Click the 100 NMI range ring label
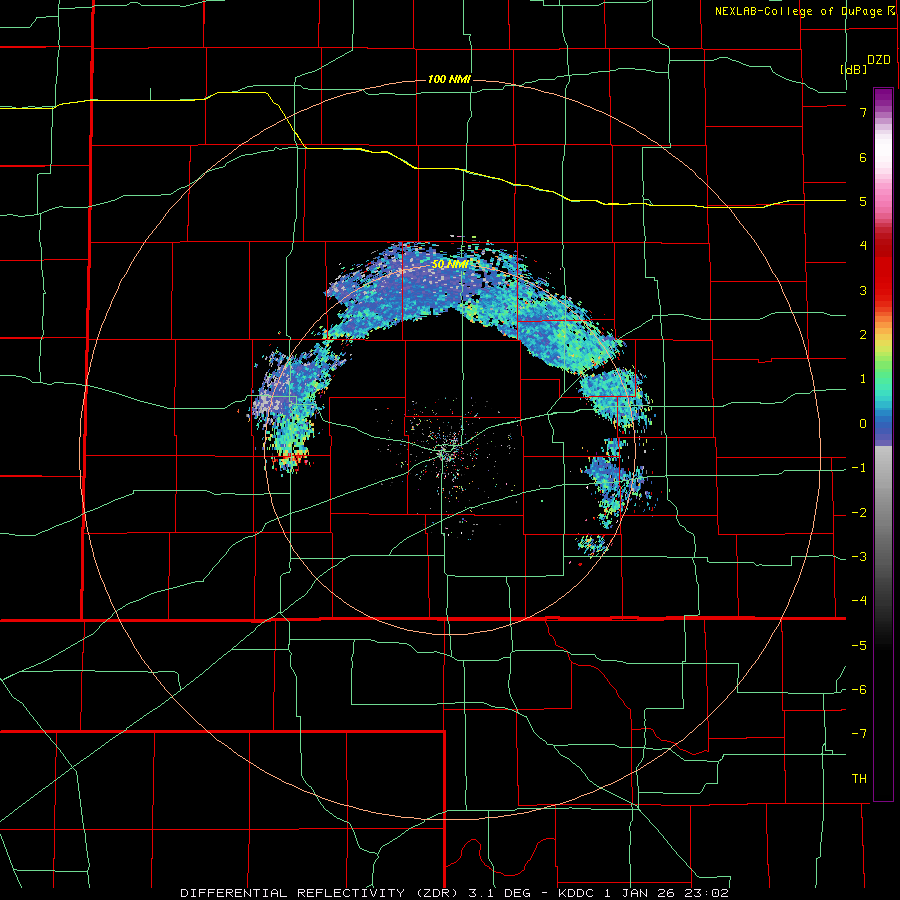Image resolution: width=900 pixels, height=900 pixels. click(449, 79)
